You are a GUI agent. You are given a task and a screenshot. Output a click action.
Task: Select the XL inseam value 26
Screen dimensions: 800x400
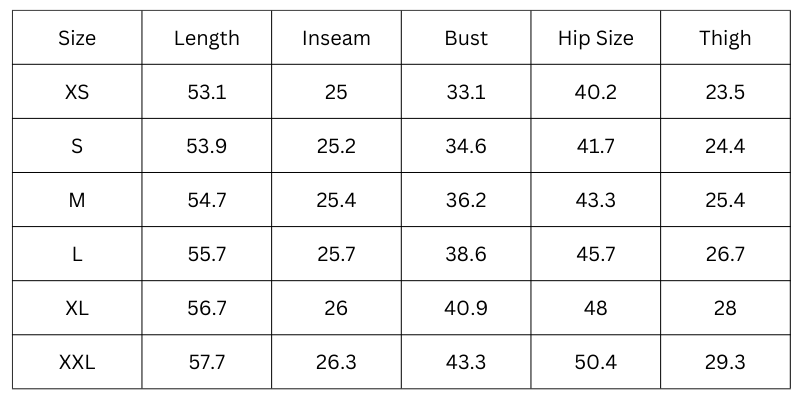[336, 308]
